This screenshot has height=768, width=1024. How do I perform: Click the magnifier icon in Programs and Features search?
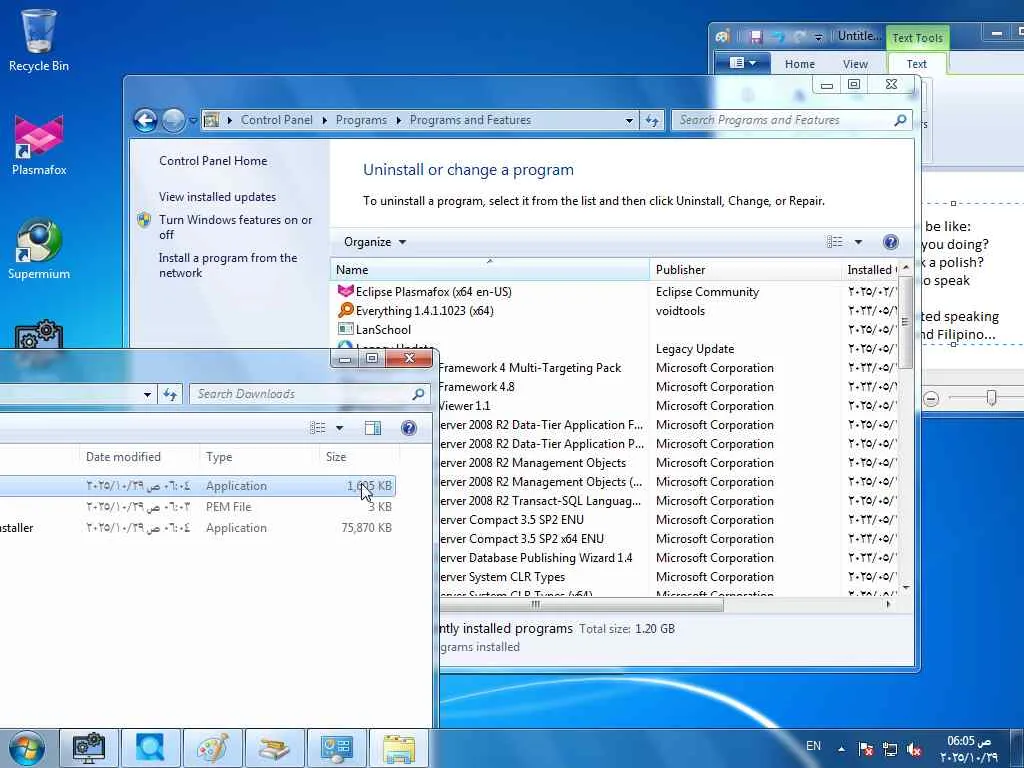(x=901, y=120)
